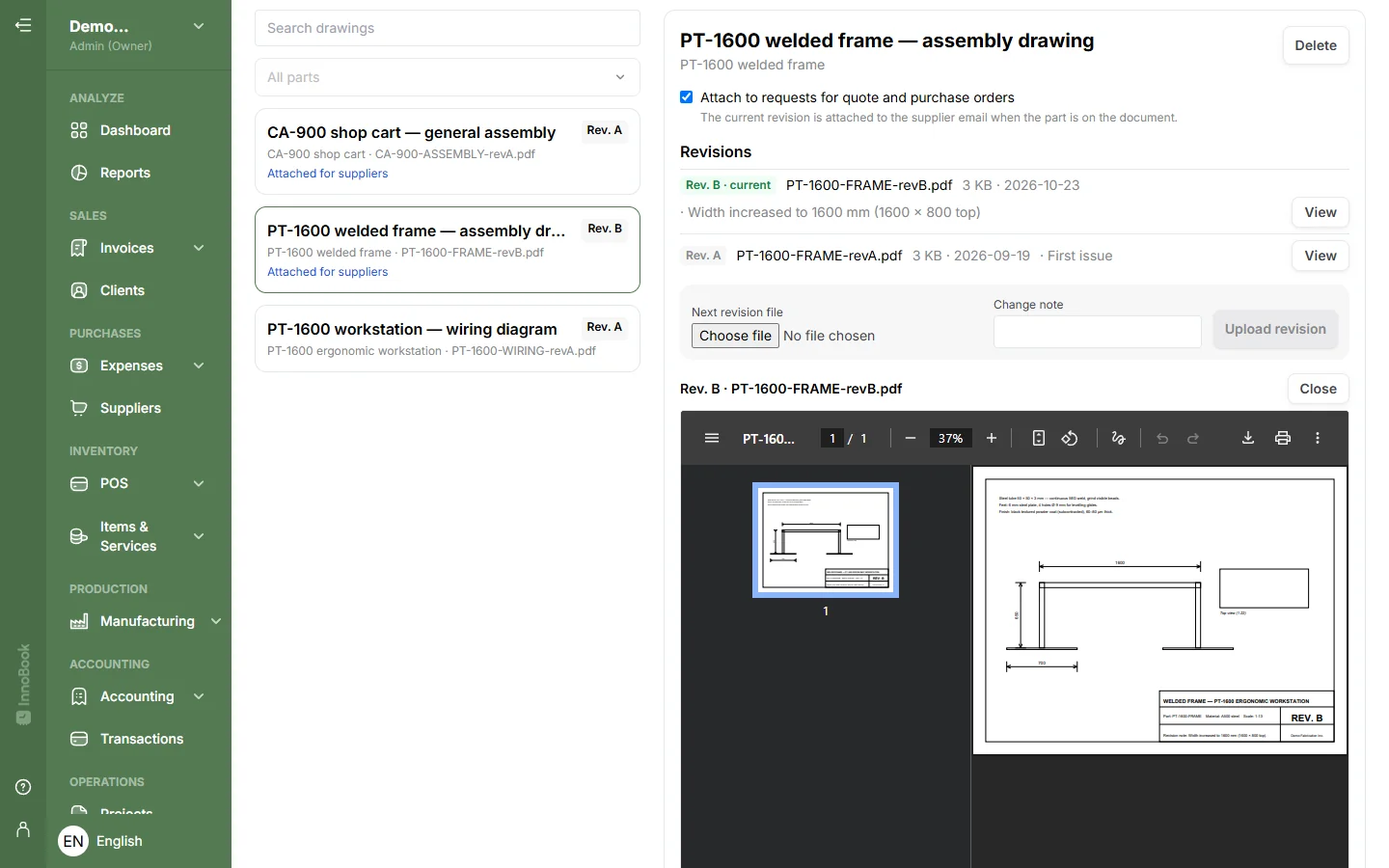The image size is (1389, 868).
Task: Click the PDF page number box
Action: click(832, 438)
